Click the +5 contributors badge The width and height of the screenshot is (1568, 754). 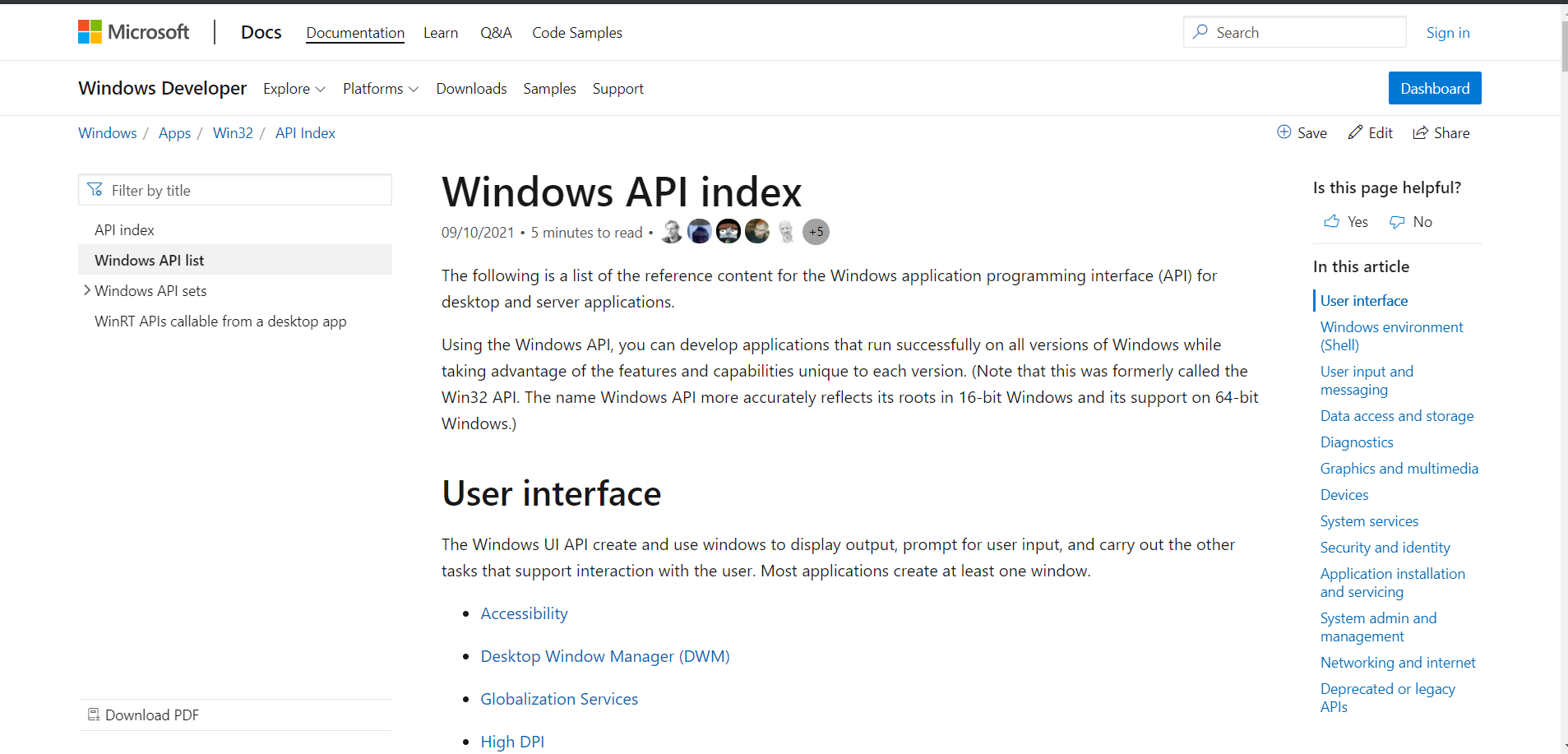click(816, 232)
